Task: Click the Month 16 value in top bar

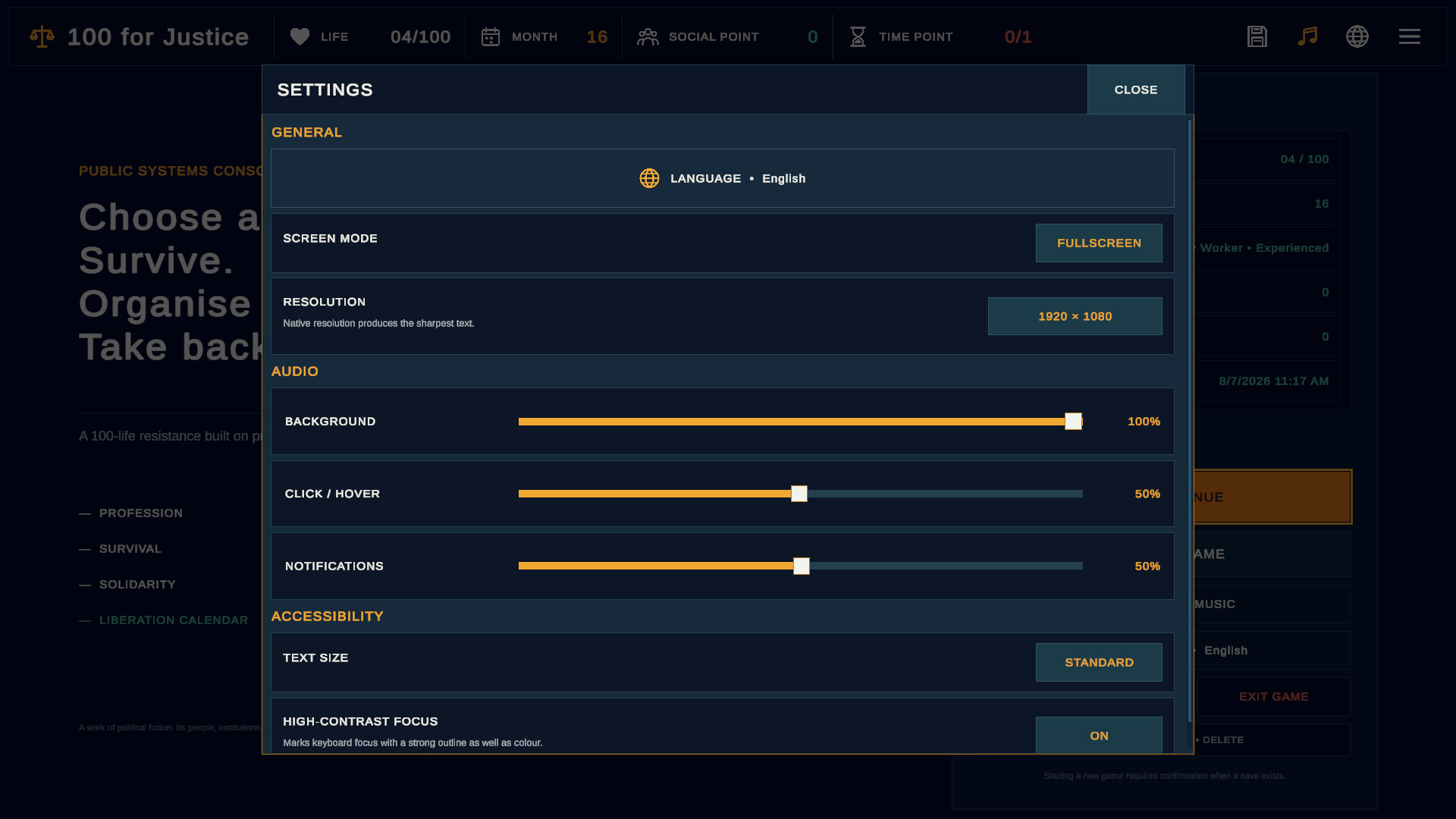Action: pyautogui.click(x=597, y=36)
